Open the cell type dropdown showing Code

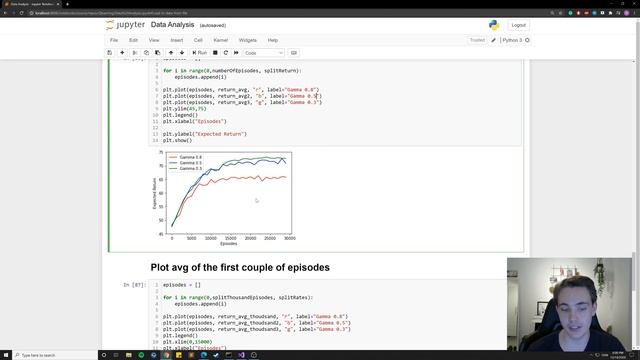pyautogui.click(x=264, y=53)
